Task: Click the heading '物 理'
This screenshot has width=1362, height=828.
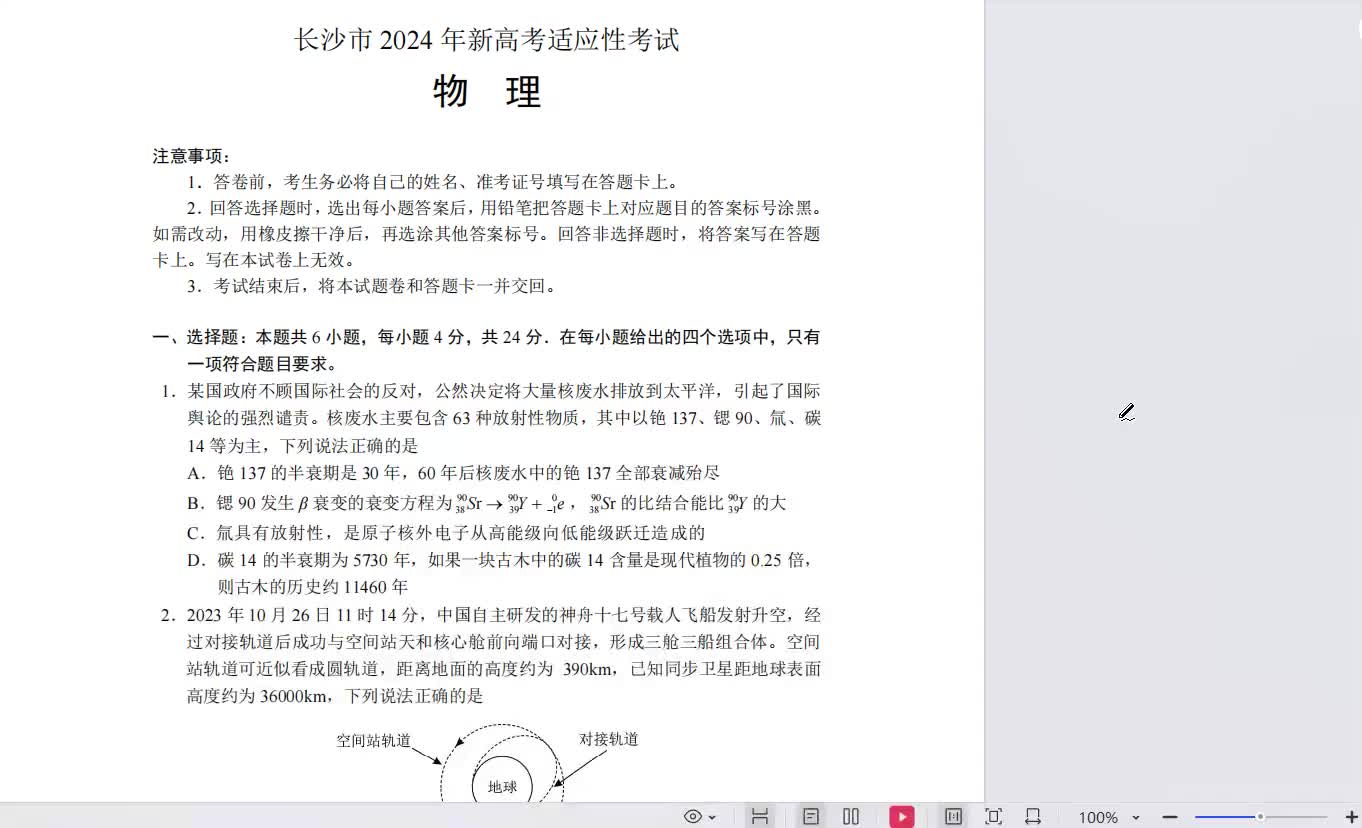Action: coord(487,92)
